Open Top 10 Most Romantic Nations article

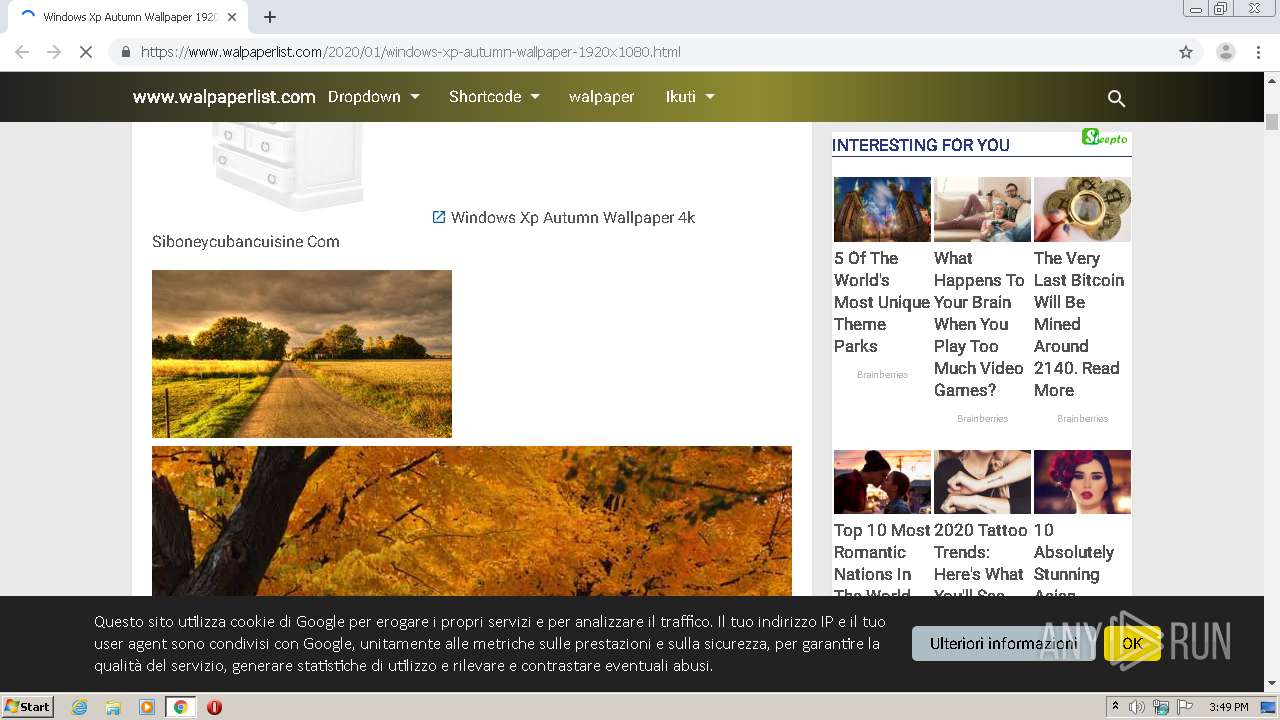[882, 558]
